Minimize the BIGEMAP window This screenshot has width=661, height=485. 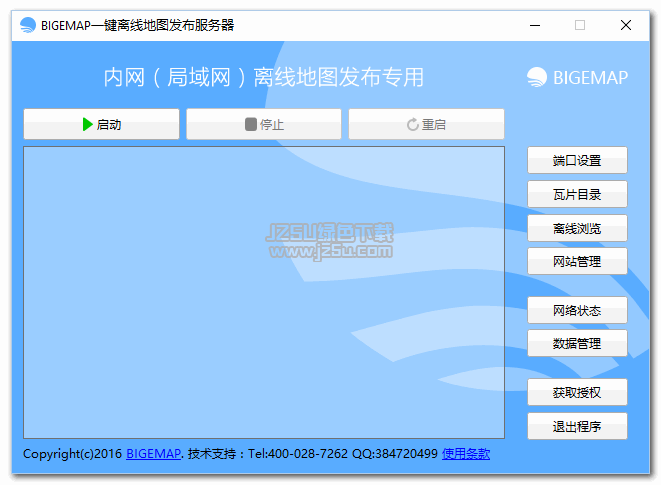pyautogui.click(x=535, y=25)
